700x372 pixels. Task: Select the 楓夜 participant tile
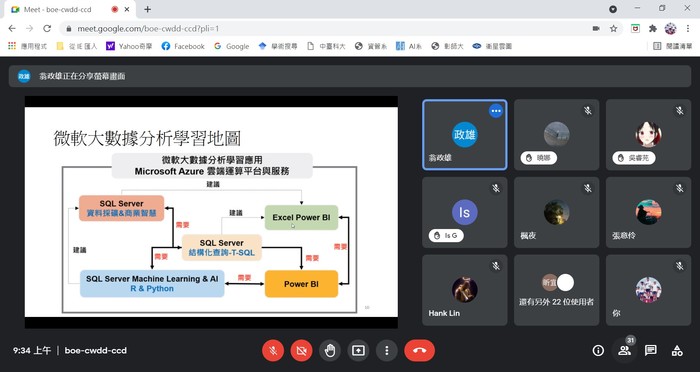tap(557, 212)
